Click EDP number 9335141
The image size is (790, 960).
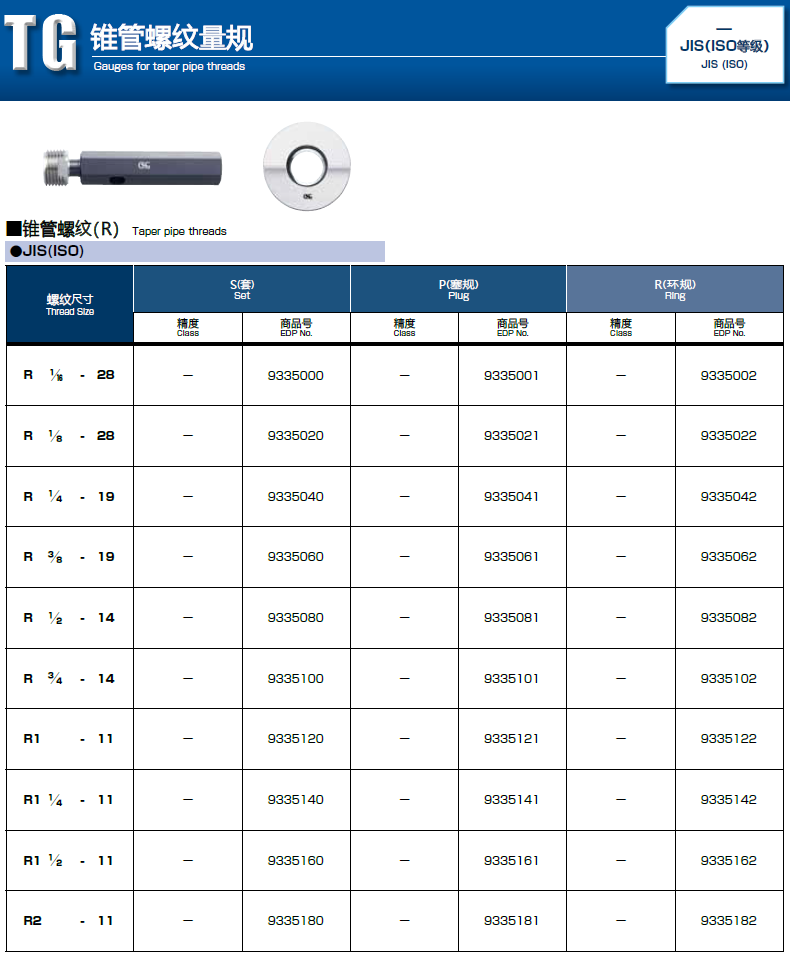pyautogui.click(x=512, y=800)
